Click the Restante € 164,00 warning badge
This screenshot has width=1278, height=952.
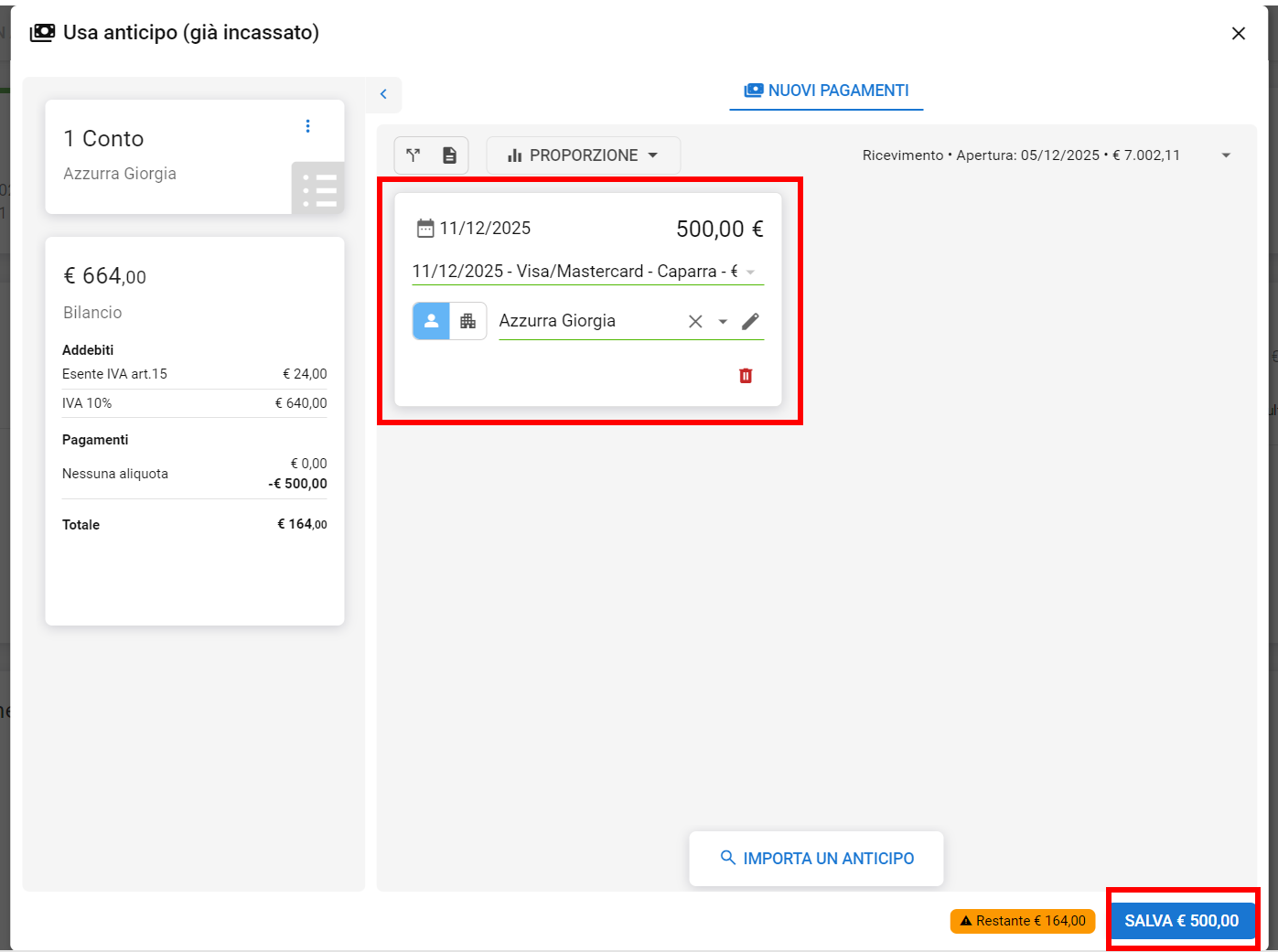click(x=1022, y=921)
